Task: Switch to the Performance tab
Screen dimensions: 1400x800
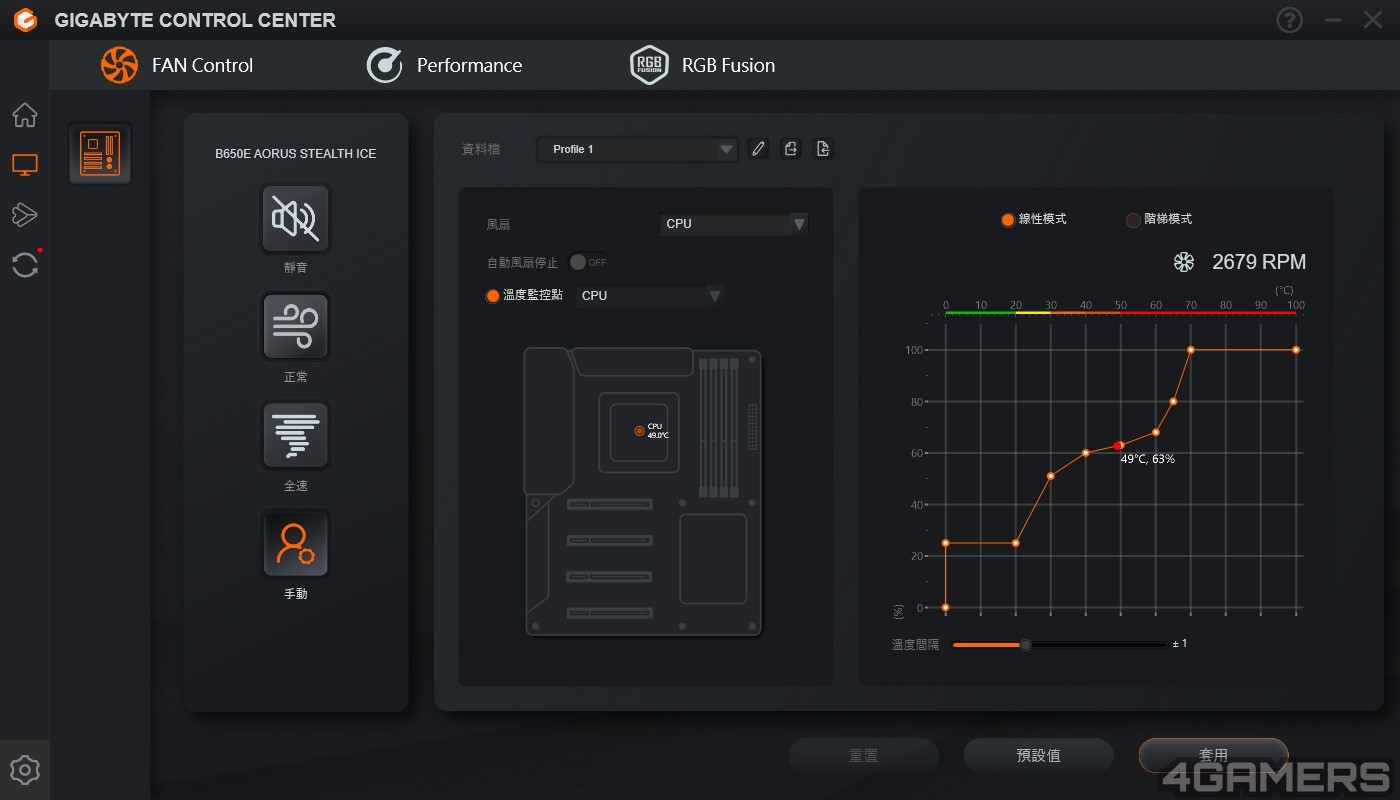Action: (x=445, y=65)
